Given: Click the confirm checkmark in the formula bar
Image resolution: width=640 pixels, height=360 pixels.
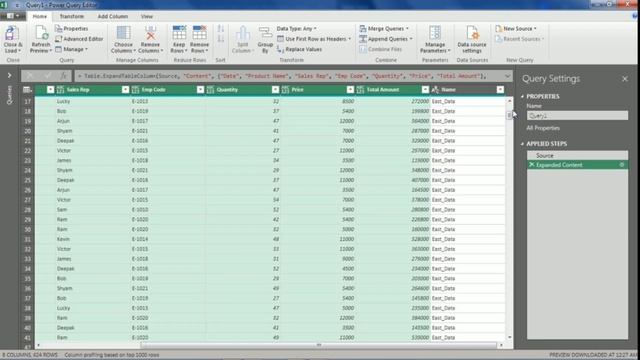Looking at the screenshot, I should (x=47, y=76).
